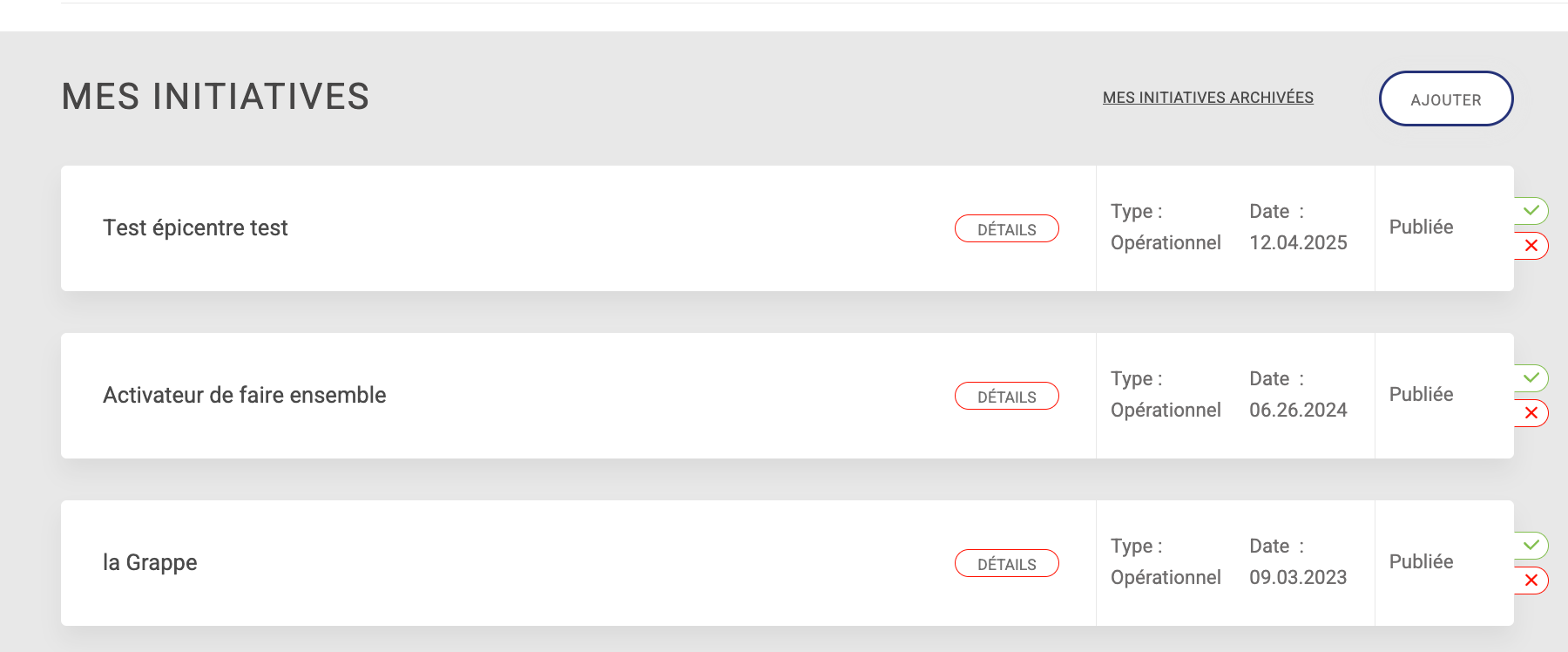Screen dimensions: 1568x652
Task: Click green checkmark for Test épicentre test
Action: 1531,211
